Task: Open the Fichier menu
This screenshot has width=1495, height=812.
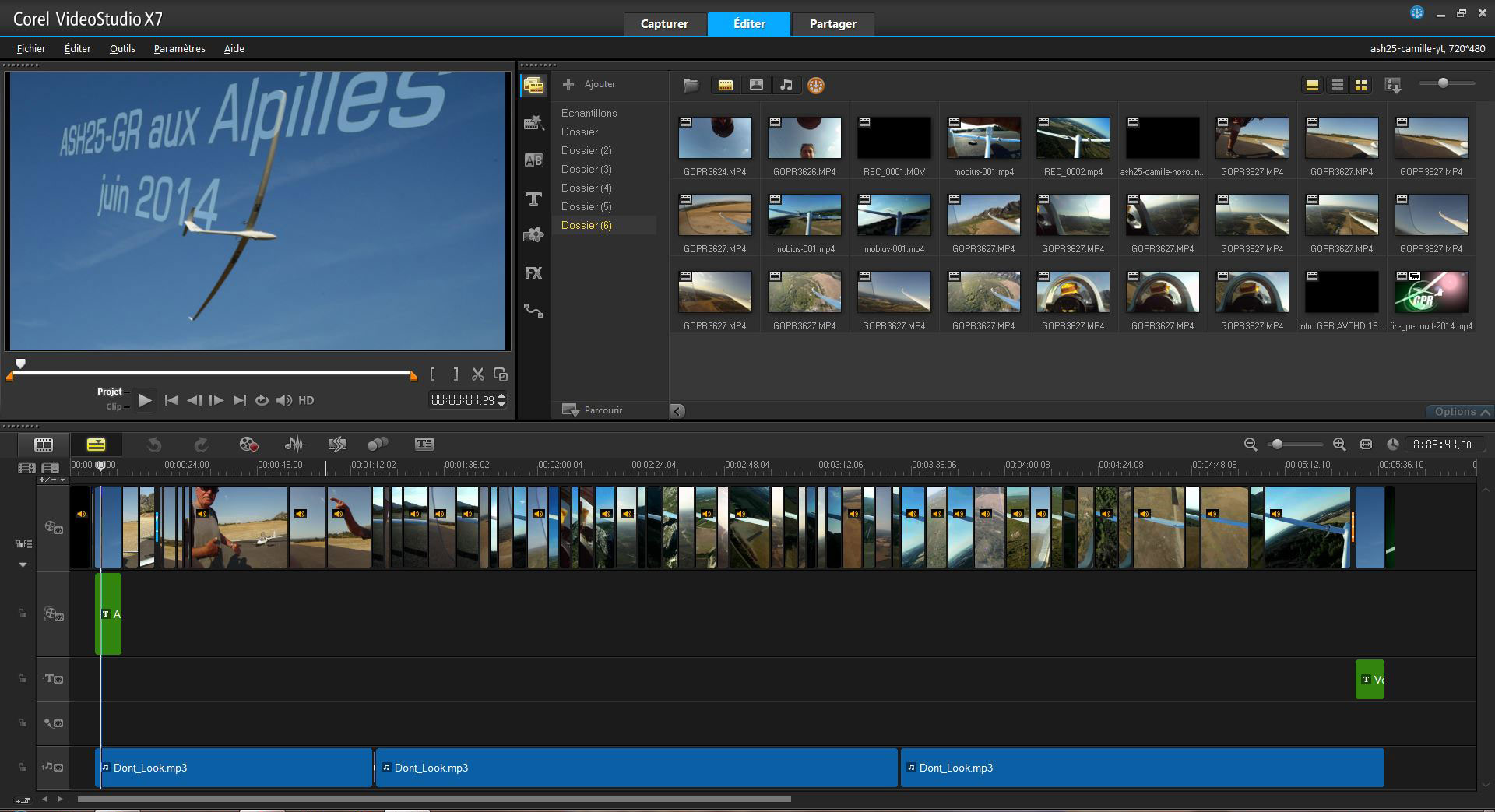Action: (x=31, y=48)
